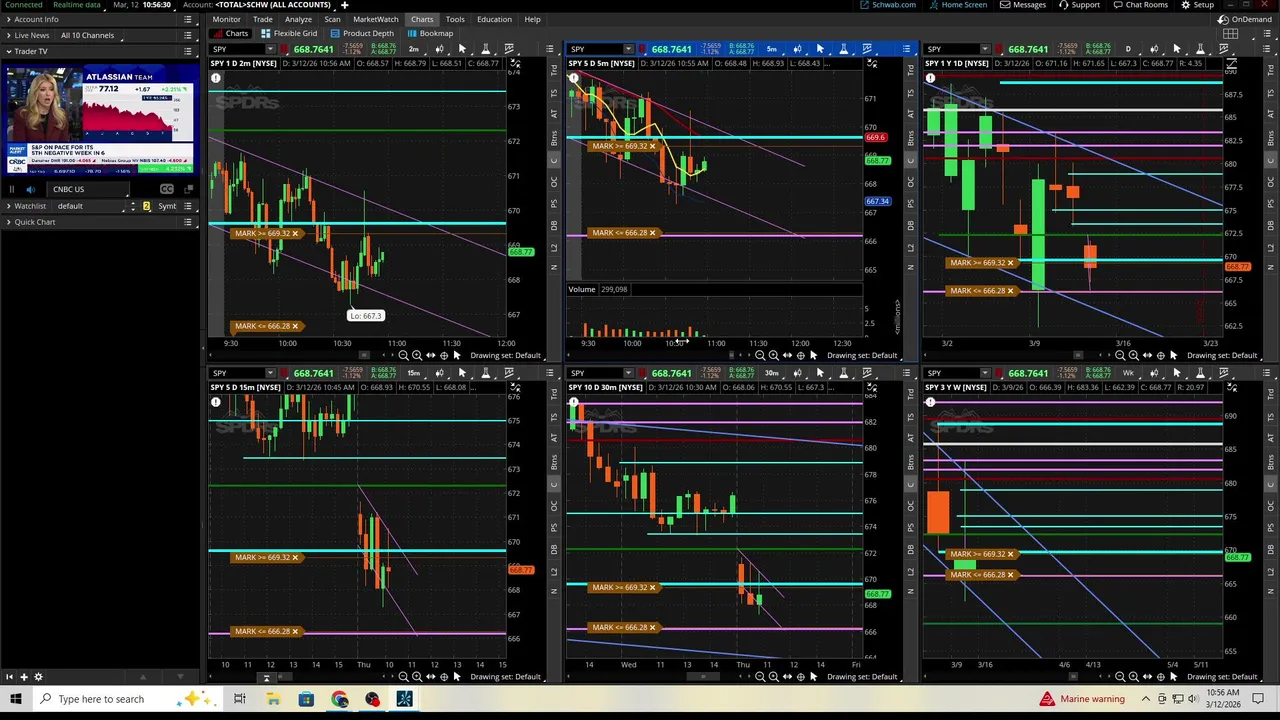This screenshot has width=1280, height=720.
Task: Open the Bookmap subtab
Action: (x=430, y=33)
